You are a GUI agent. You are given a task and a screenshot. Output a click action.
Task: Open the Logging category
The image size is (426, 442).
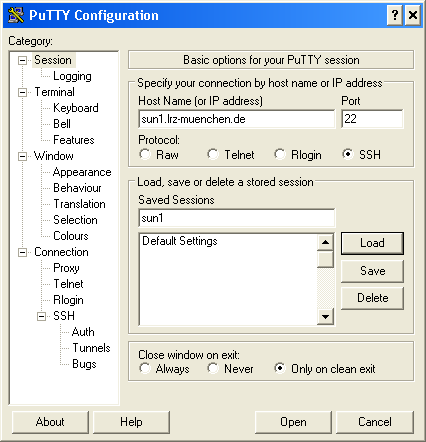[72, 76]
